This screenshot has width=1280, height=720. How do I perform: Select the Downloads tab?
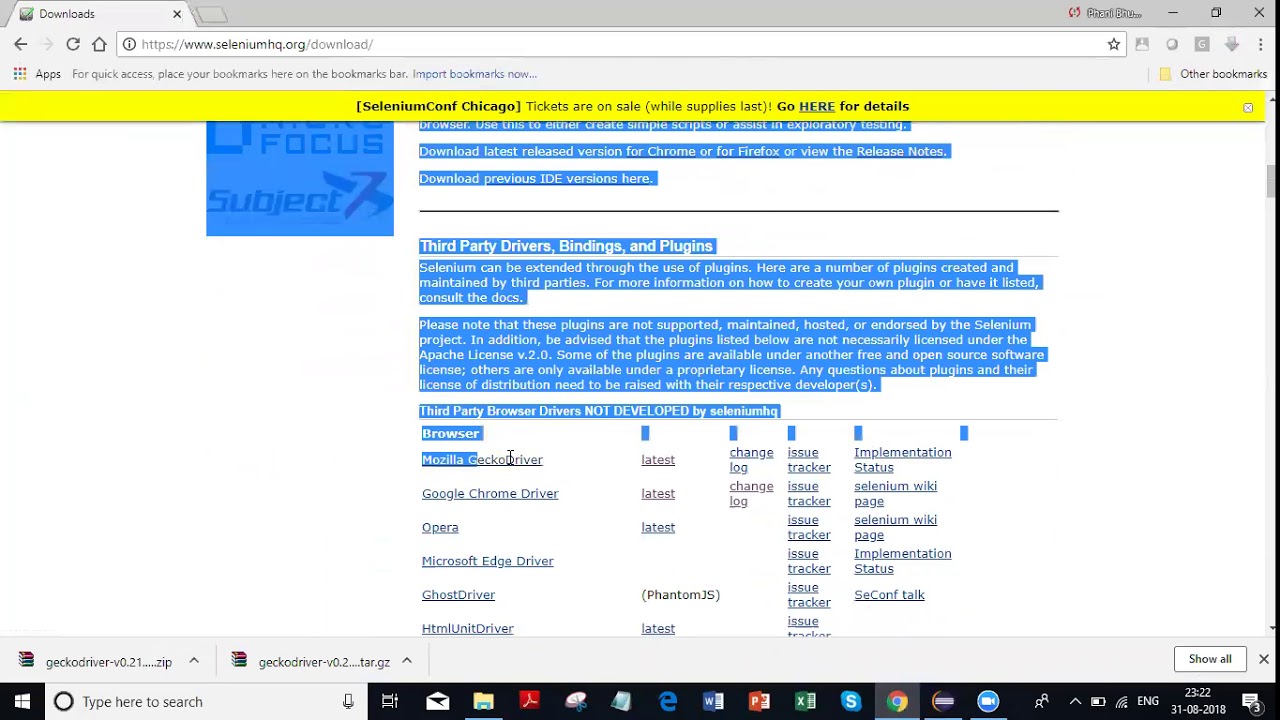tap(98, 14)
